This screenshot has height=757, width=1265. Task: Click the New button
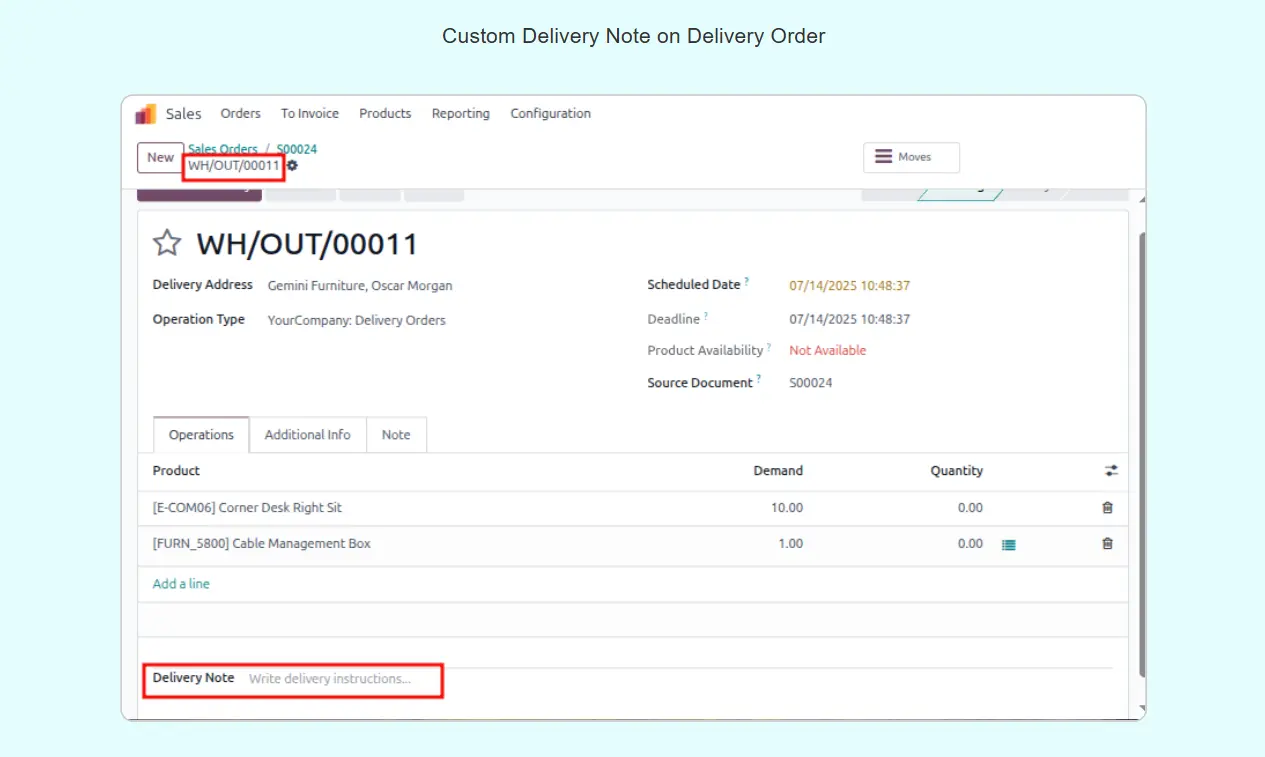(x=160, y=157)
